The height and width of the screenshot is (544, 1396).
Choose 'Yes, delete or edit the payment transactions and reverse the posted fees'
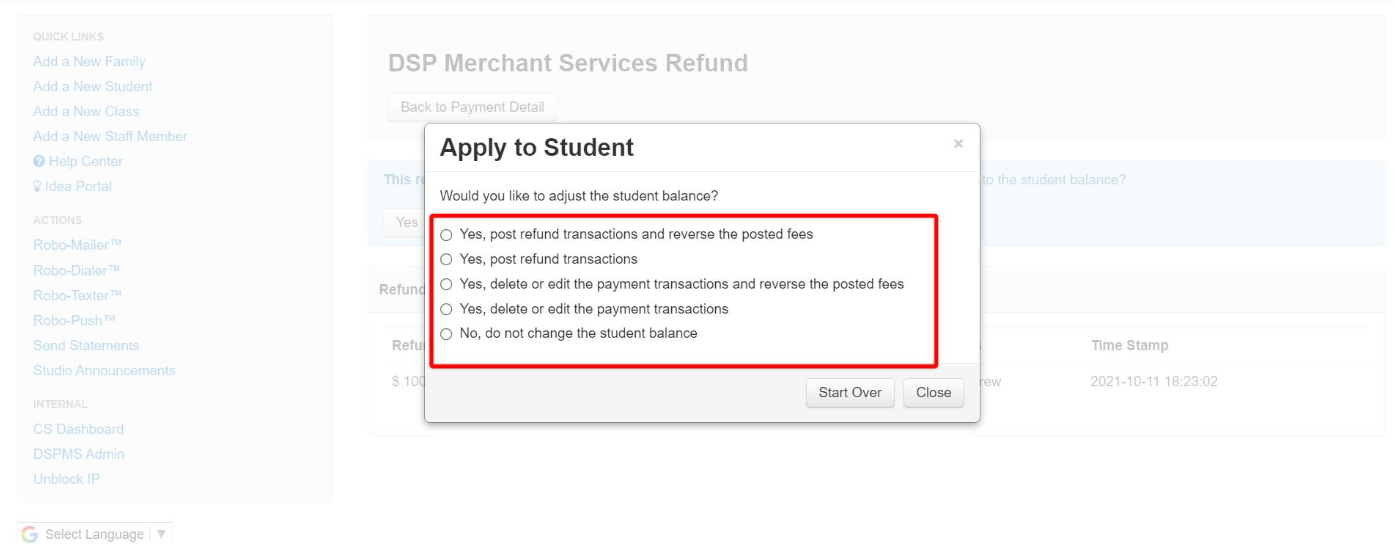446,285
